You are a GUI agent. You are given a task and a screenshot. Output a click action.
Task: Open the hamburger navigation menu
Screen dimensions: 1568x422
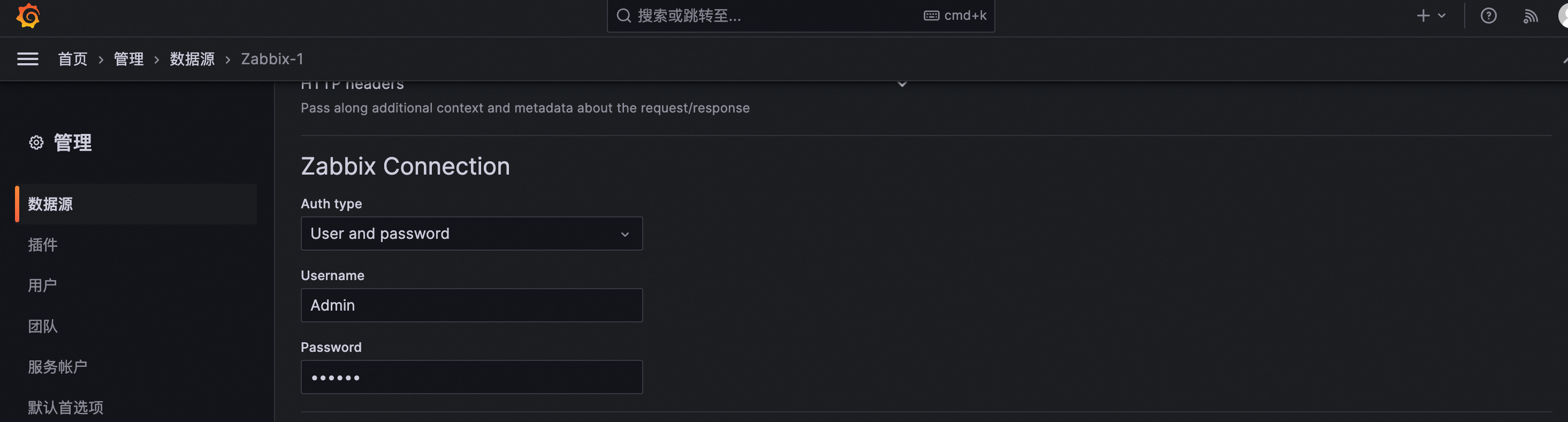(27, 59)
